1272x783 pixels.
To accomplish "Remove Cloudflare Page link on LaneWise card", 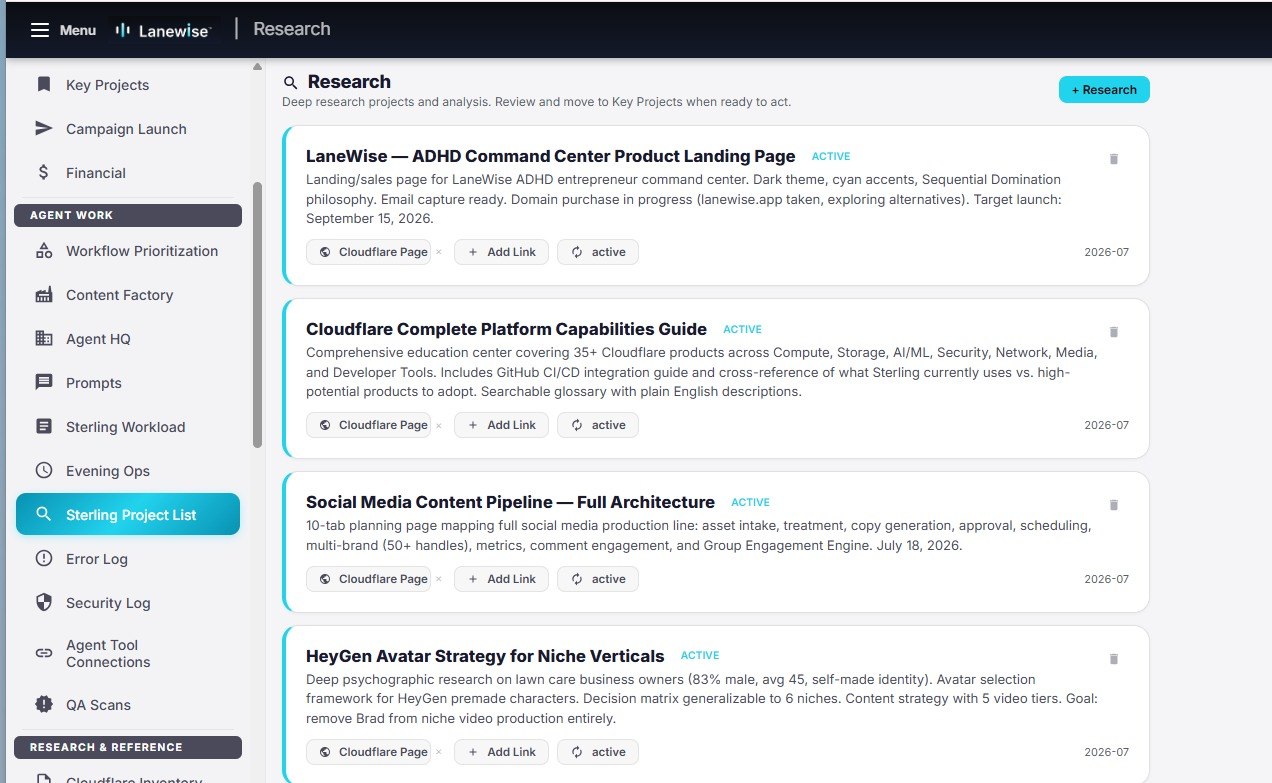I will pyautogui.click(x=439, y=253).
